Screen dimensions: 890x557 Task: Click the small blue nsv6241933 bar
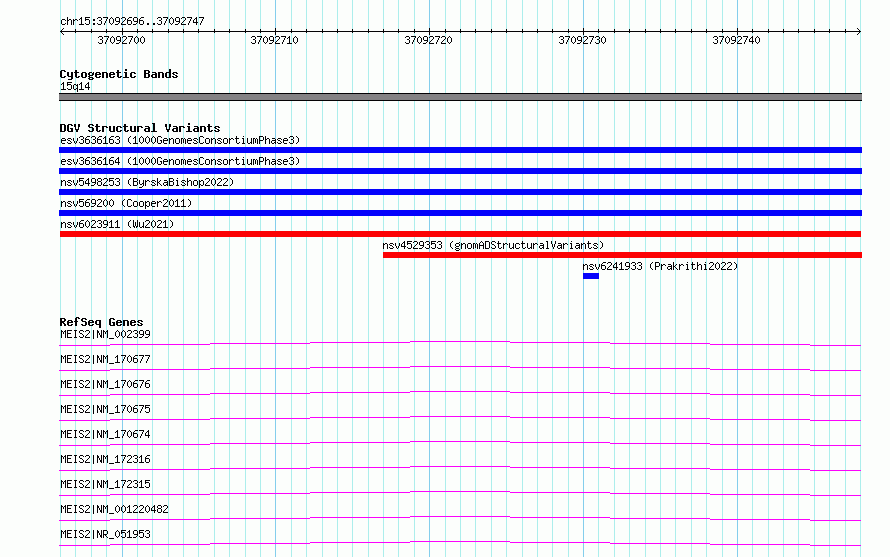pos(591,276)
